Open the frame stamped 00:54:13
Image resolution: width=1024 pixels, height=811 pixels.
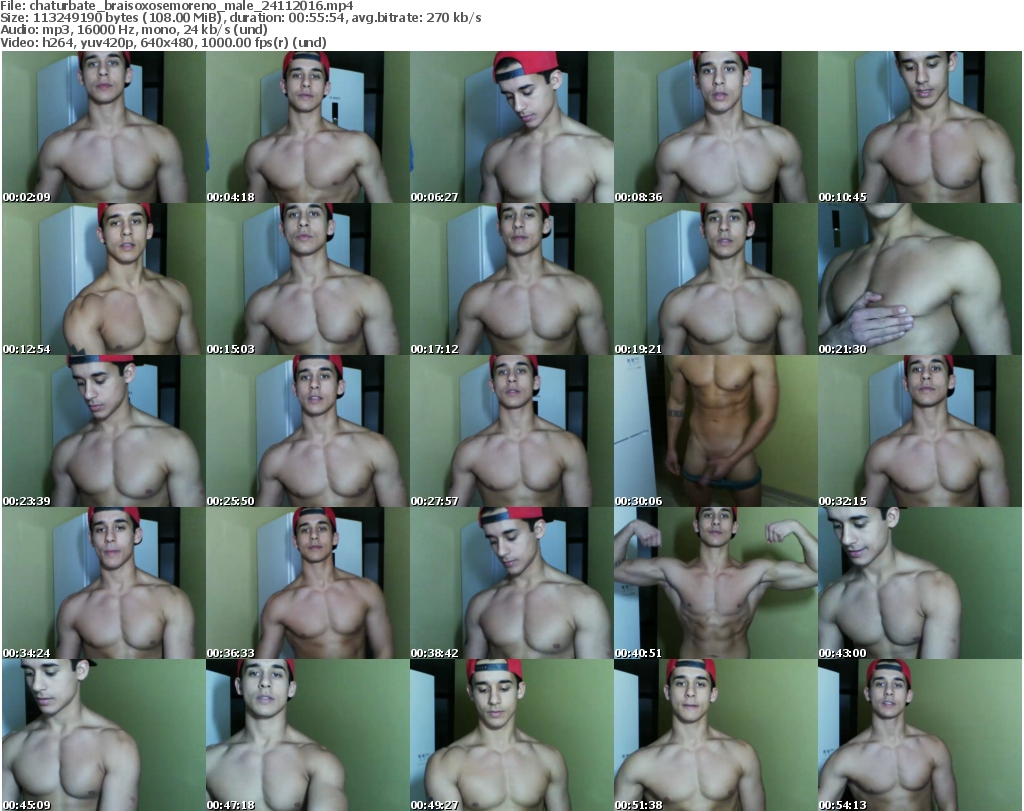(920, 735)
